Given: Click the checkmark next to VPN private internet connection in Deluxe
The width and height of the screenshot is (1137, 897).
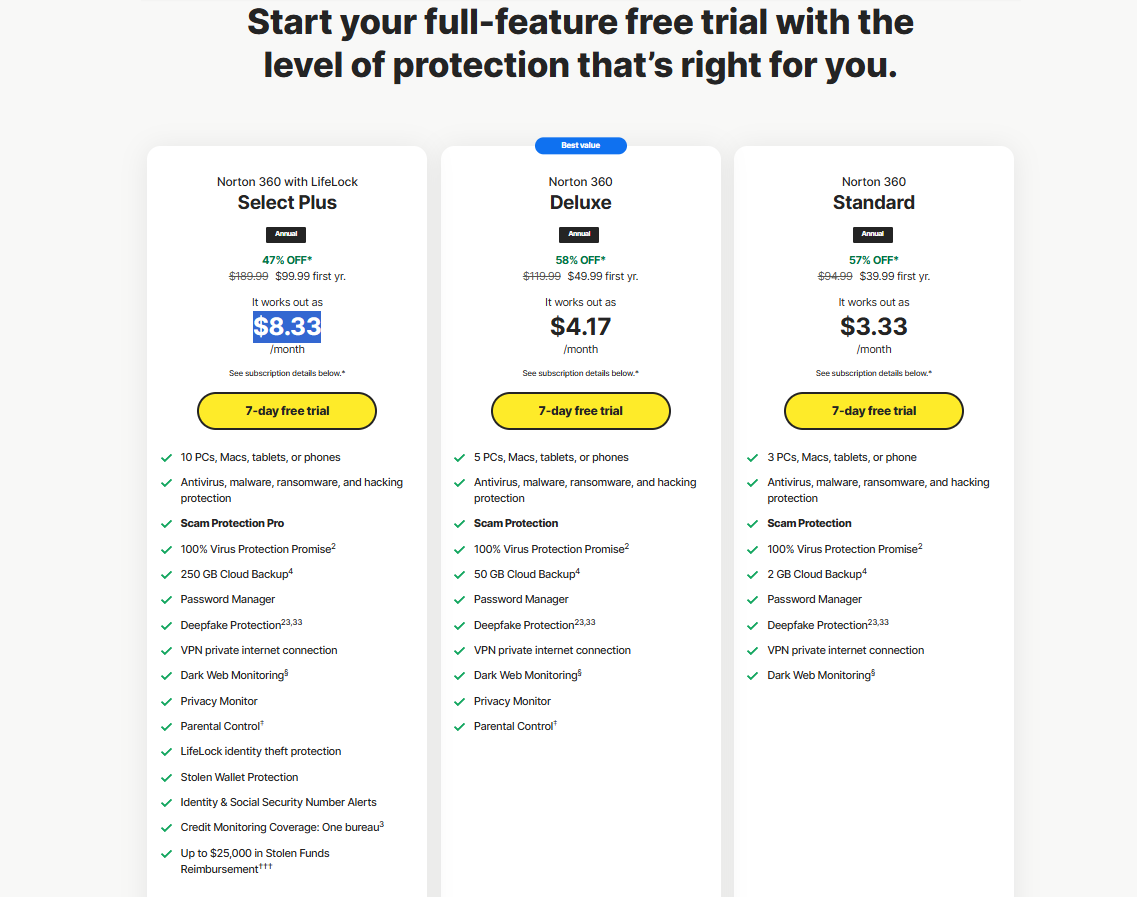Looking at the screenshot, I should (460, 650).
